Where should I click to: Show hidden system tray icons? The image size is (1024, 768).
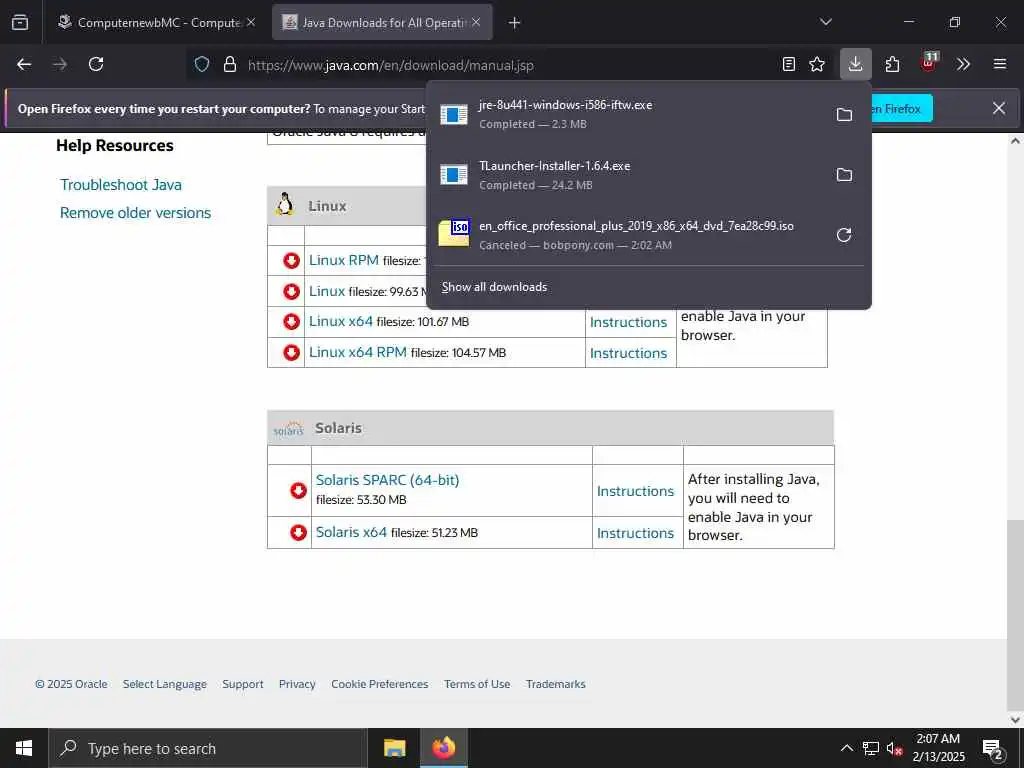point(846,748)
